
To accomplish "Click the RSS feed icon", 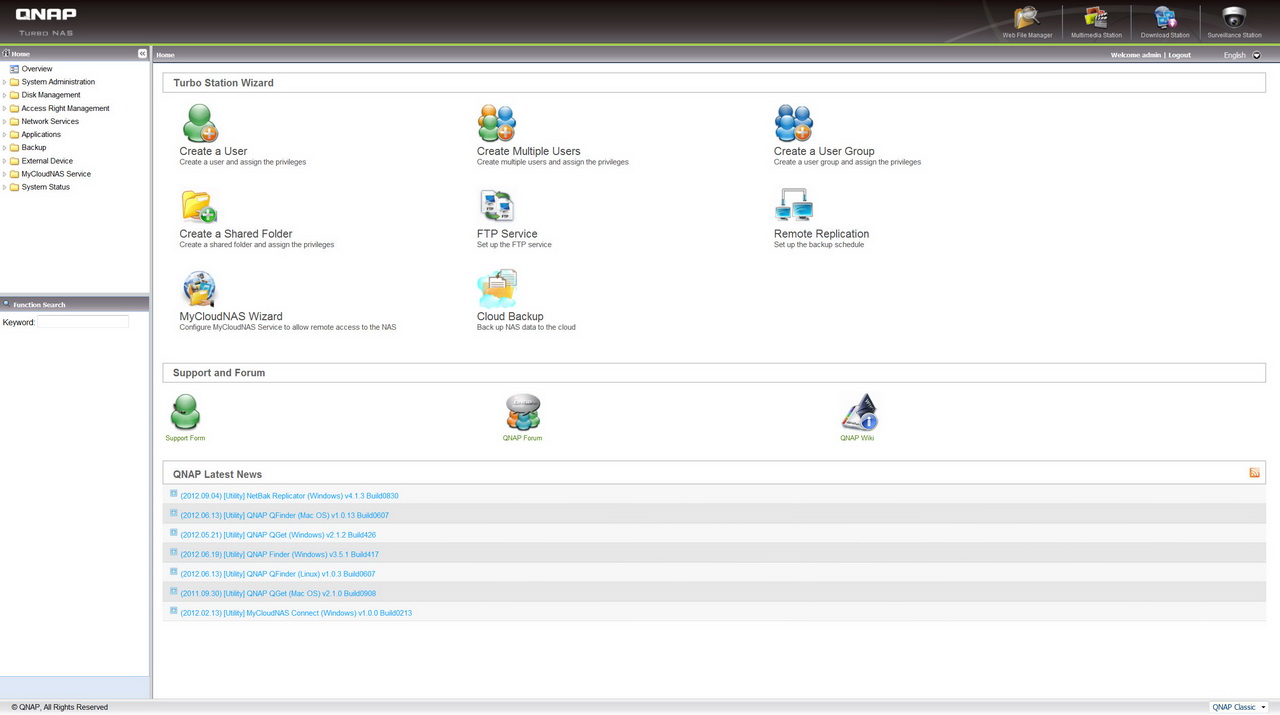I will [1254, 473].
